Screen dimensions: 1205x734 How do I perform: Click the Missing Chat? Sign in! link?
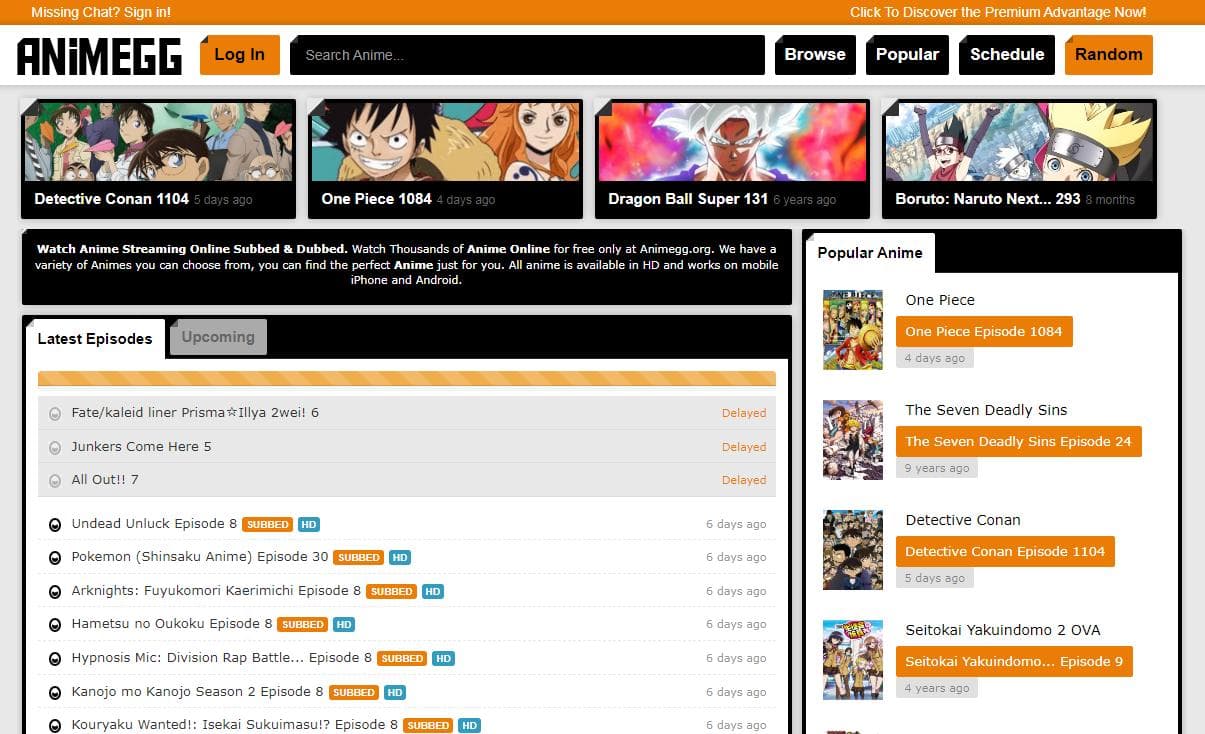(101, 12)
